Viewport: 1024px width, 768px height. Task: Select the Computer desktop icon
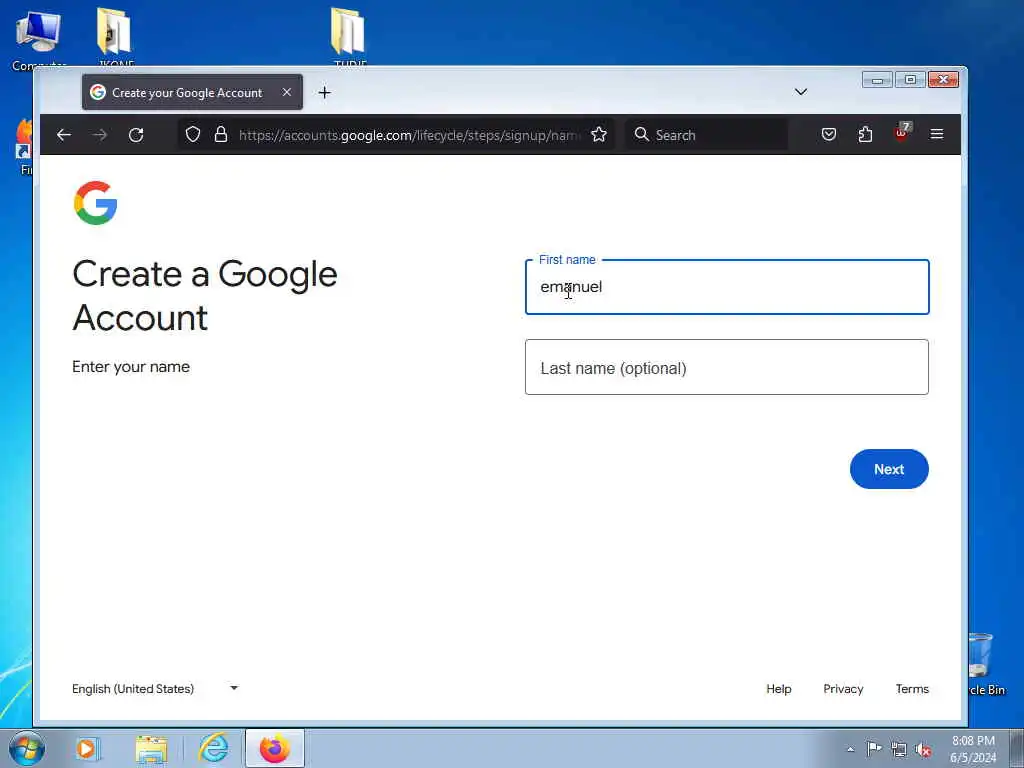point(39,39)
